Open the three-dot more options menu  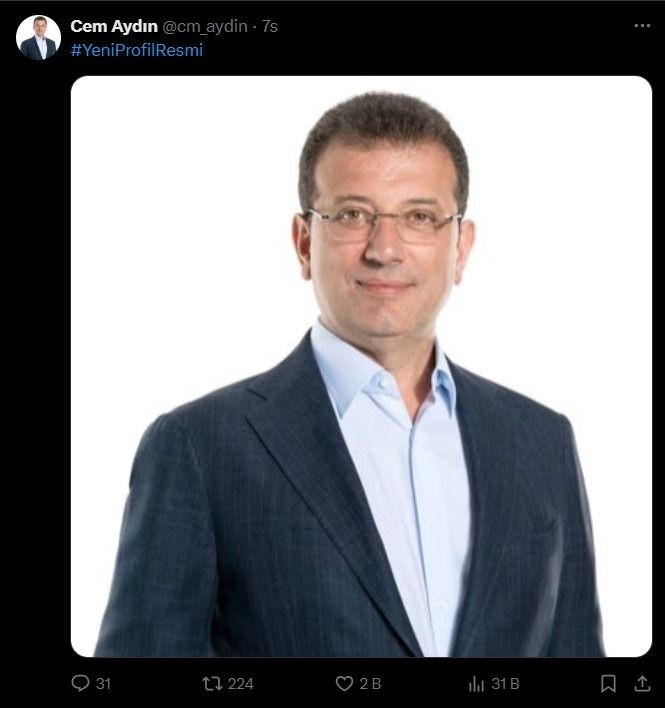pyautogui.click(x=642, y=26)
